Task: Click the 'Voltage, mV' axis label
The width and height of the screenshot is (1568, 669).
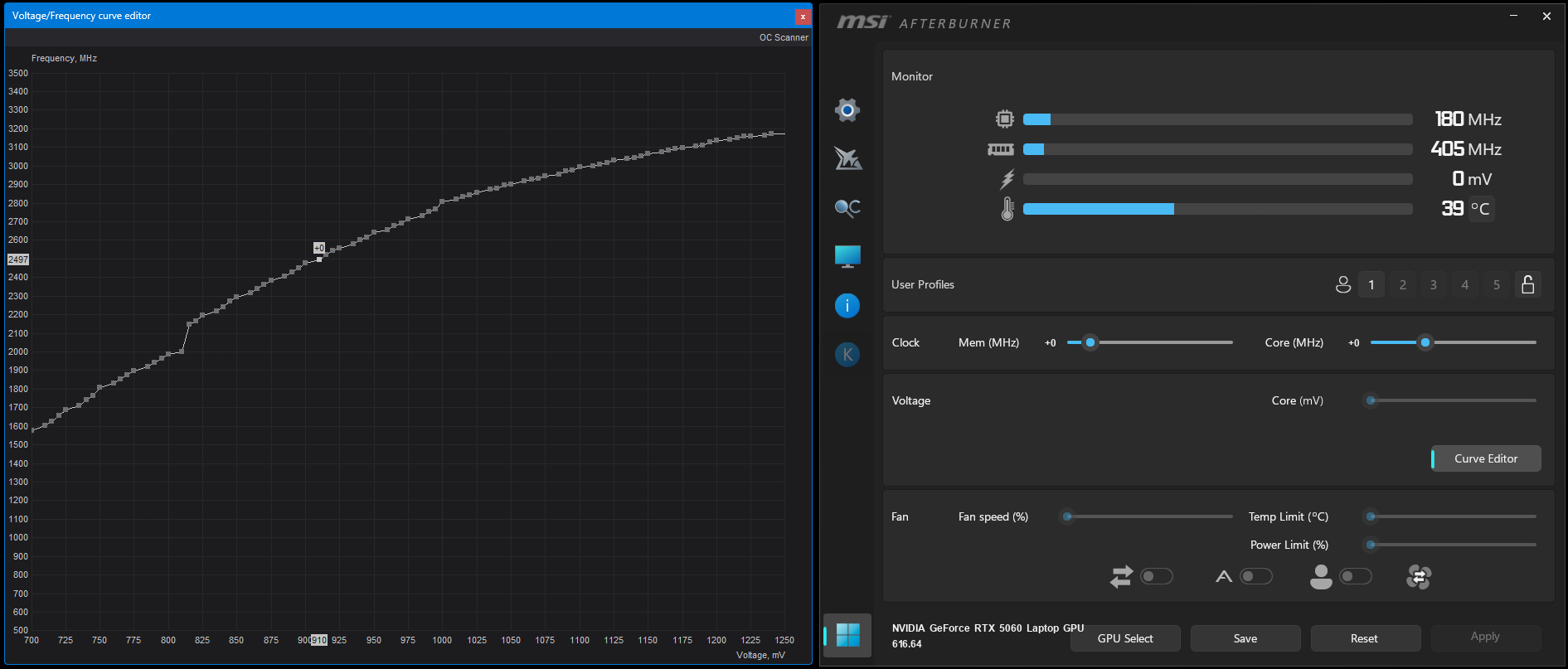Action: coord(760,655)
